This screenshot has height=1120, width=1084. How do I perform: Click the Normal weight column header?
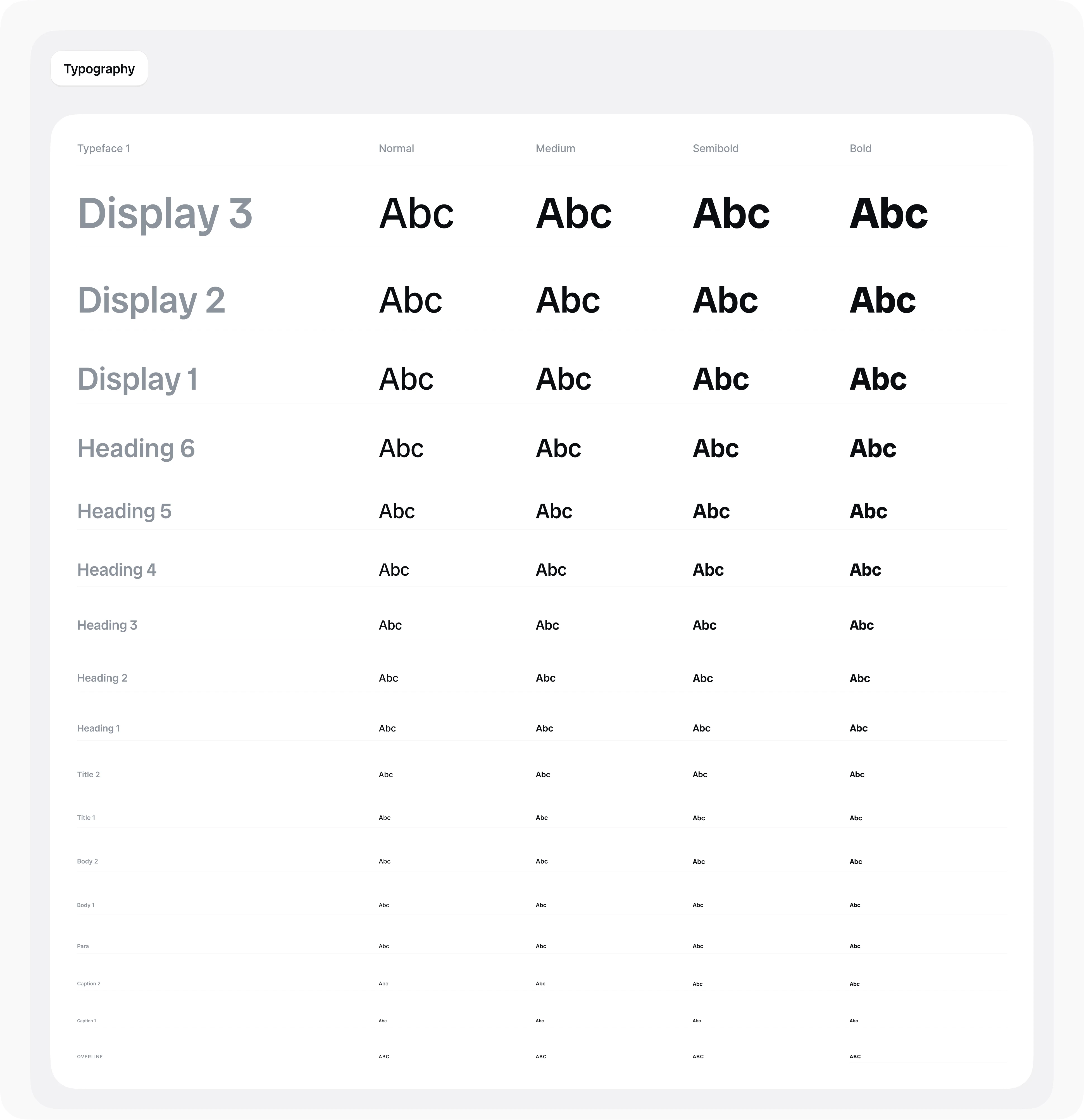[x=396, y=149]
